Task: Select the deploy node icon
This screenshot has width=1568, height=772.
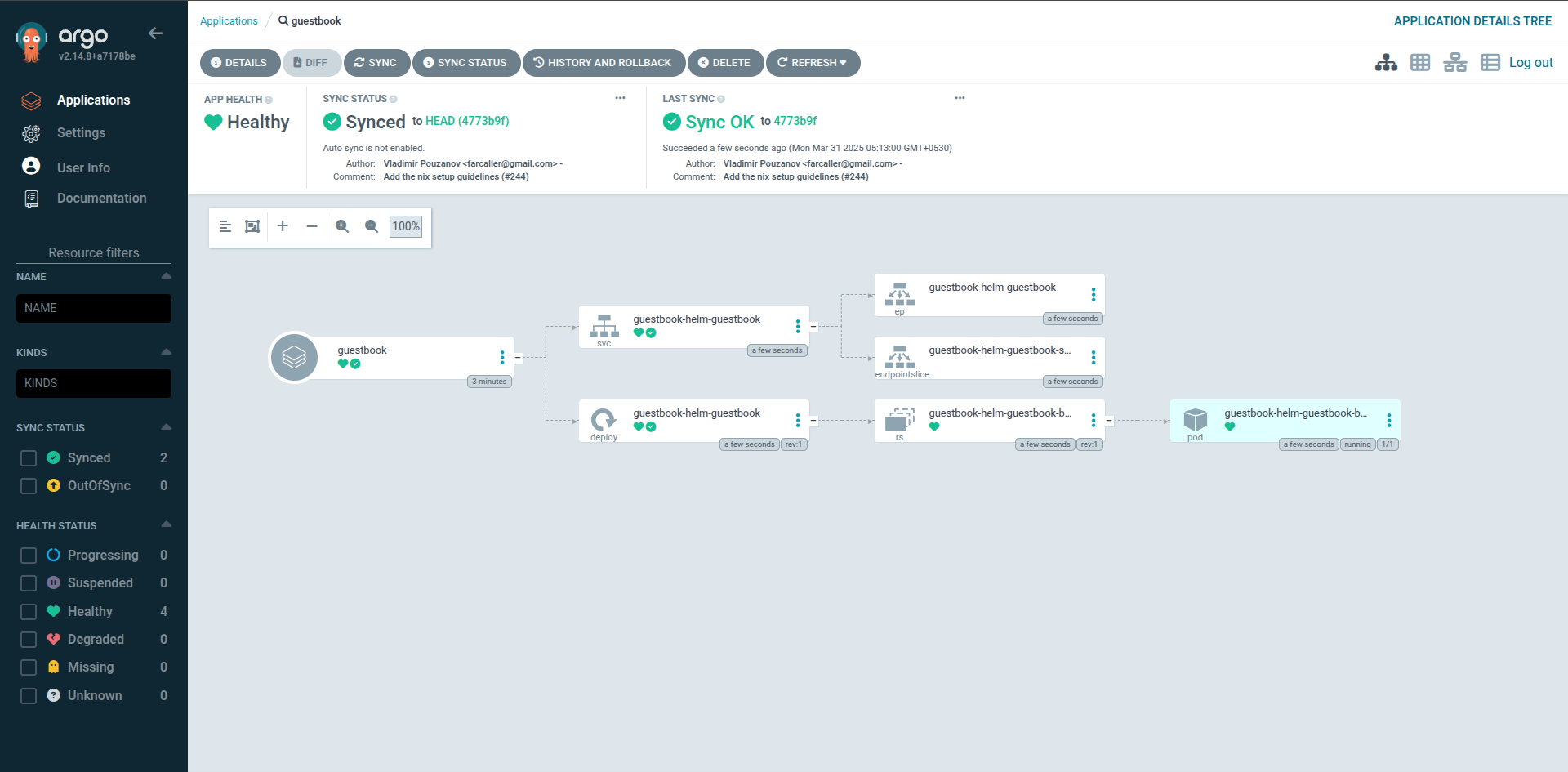Action: (604, 420)
